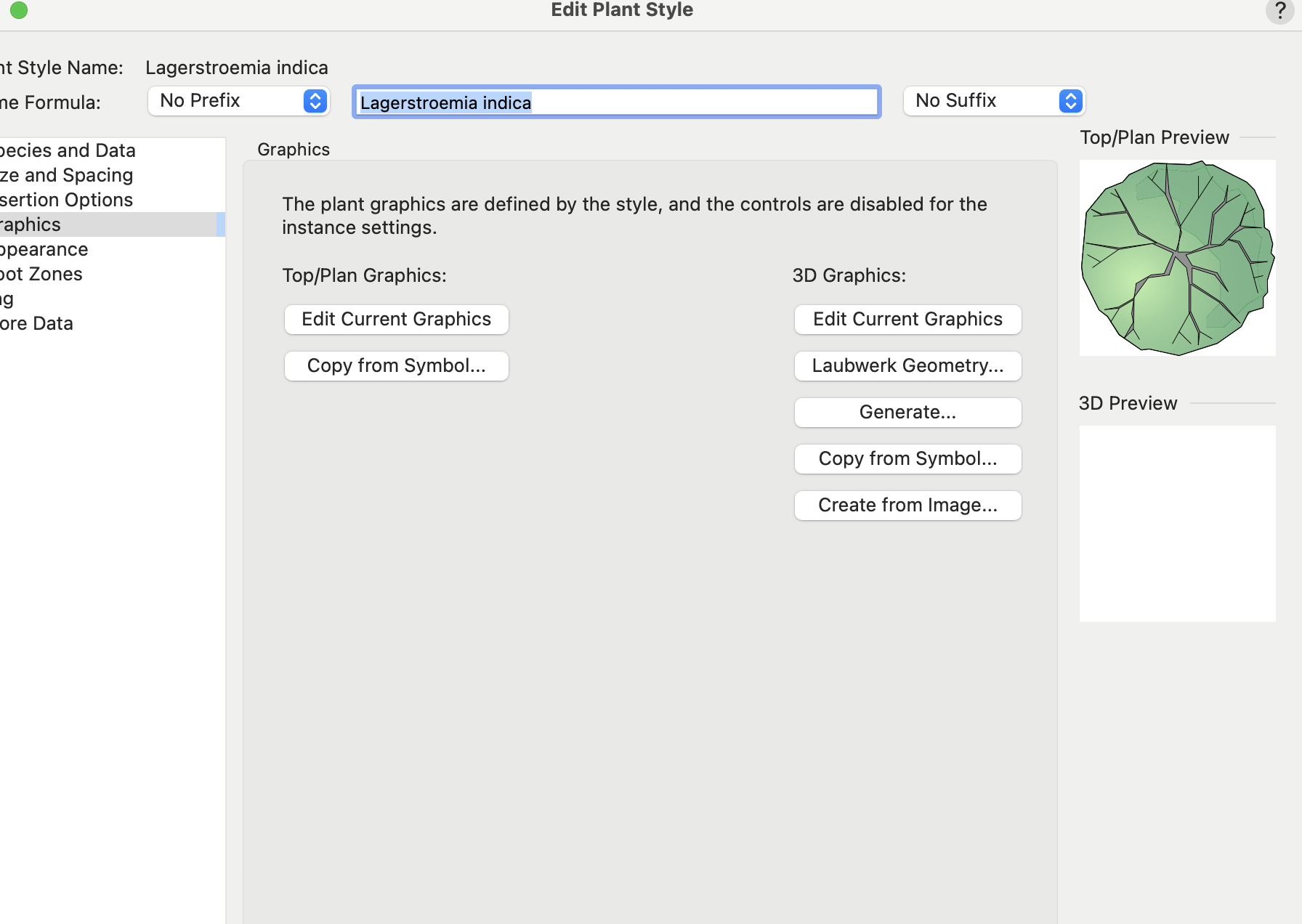Open Laubwerk Geometry settings

pyautogui.click(x=907, y=366)
